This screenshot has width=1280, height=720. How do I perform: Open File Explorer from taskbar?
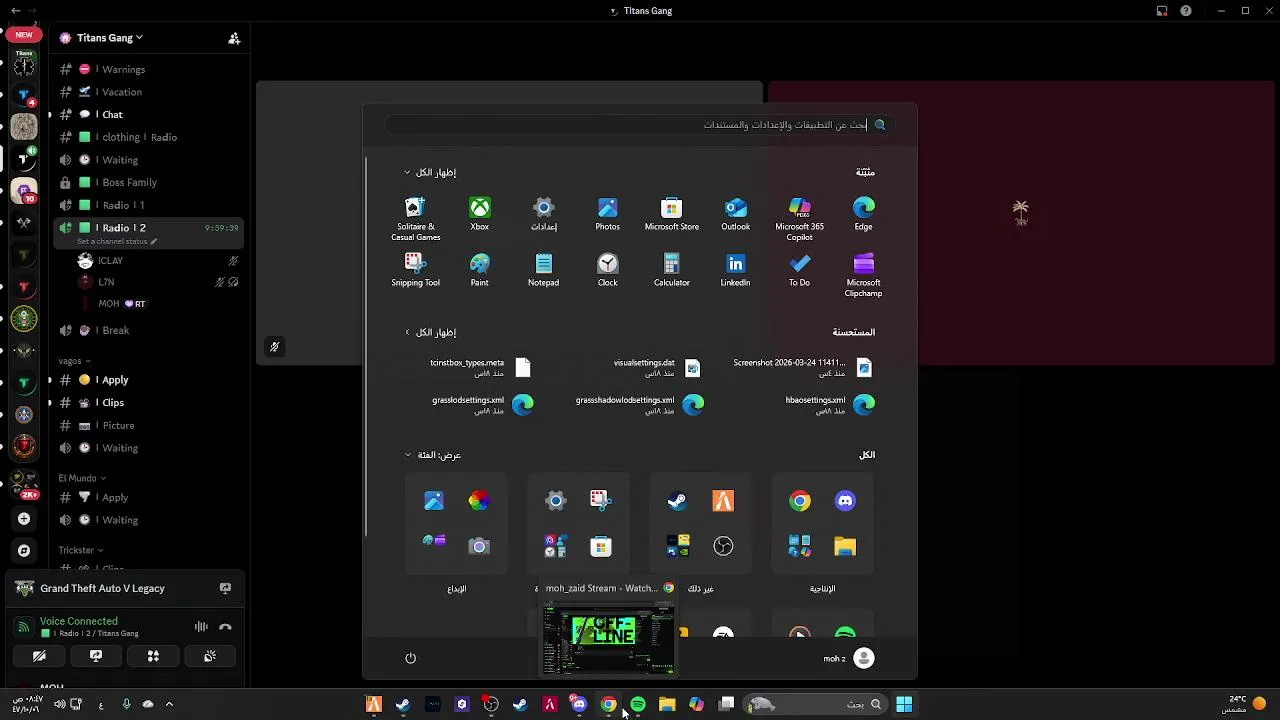[667, 705]
